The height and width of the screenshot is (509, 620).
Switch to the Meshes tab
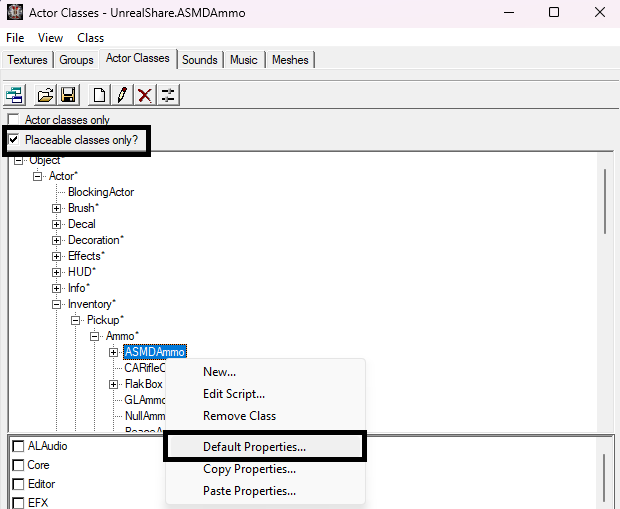(x=290, y=60)
